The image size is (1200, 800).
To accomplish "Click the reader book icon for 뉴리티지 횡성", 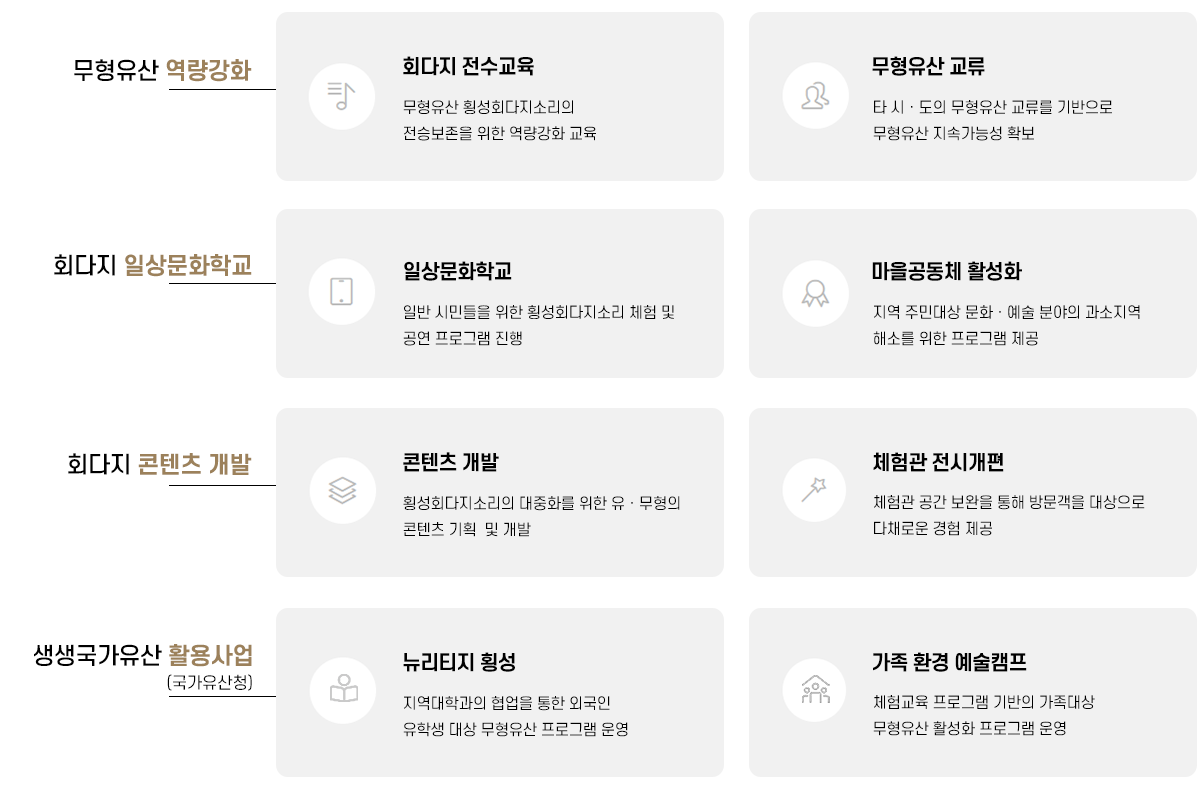I will click(342, 690).
